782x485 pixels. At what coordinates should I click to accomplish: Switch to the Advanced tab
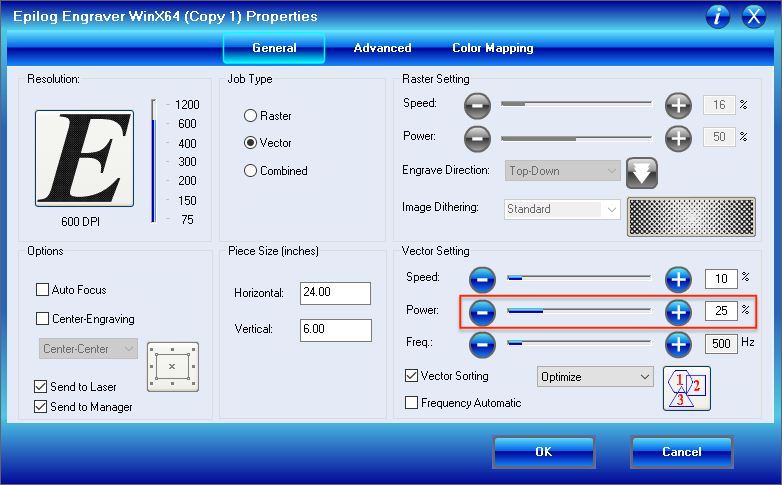coord(383,48)
